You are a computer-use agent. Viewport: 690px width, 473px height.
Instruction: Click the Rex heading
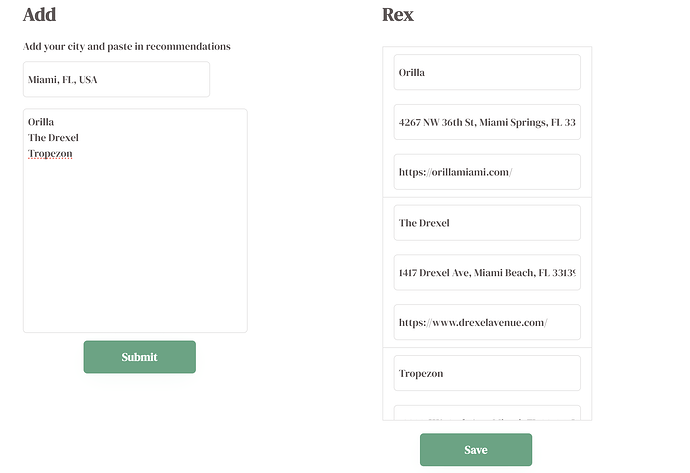[x=398, y=15]
